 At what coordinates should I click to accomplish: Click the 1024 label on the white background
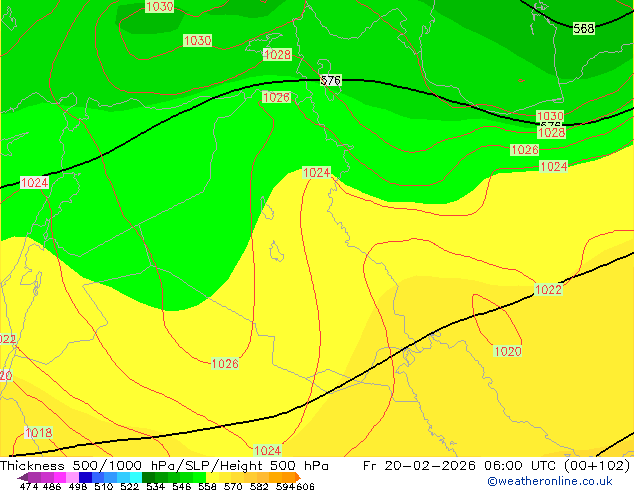[x=34, y=182]
